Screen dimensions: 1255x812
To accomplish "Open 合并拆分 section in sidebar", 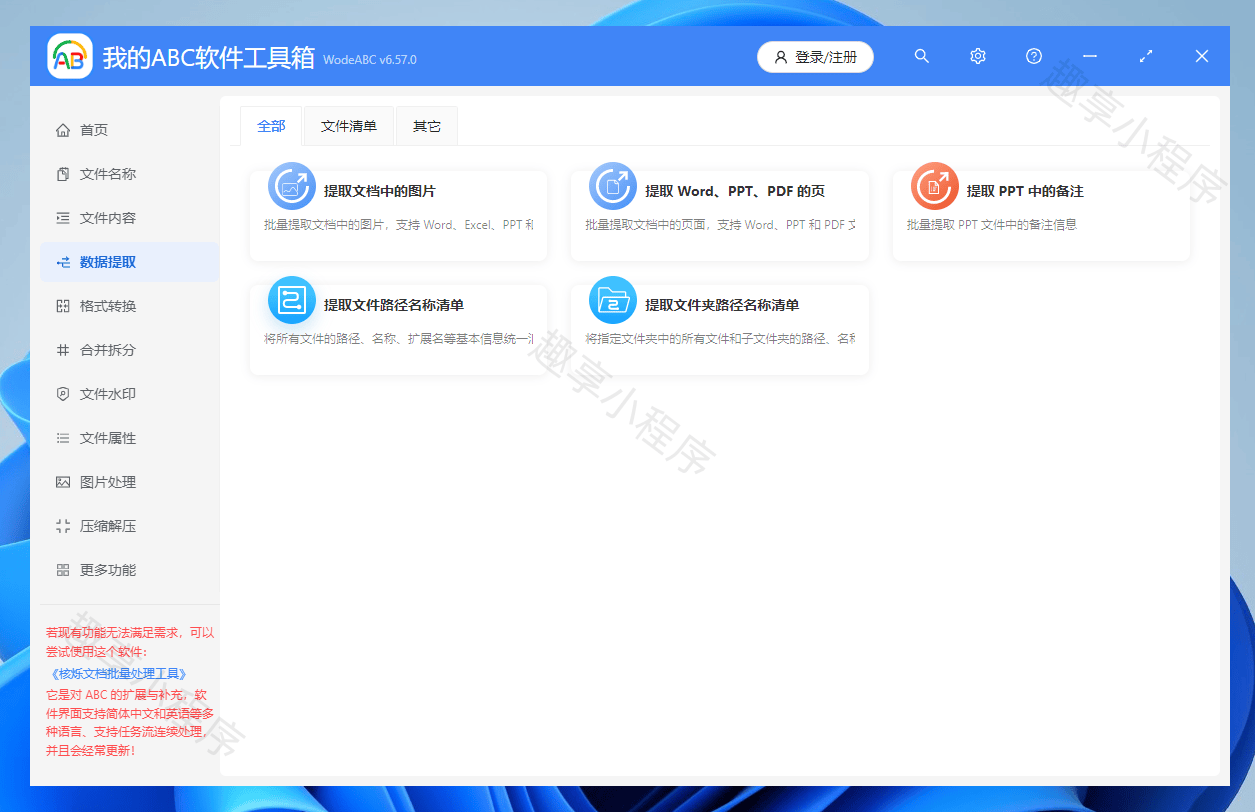I will point(130,350).
